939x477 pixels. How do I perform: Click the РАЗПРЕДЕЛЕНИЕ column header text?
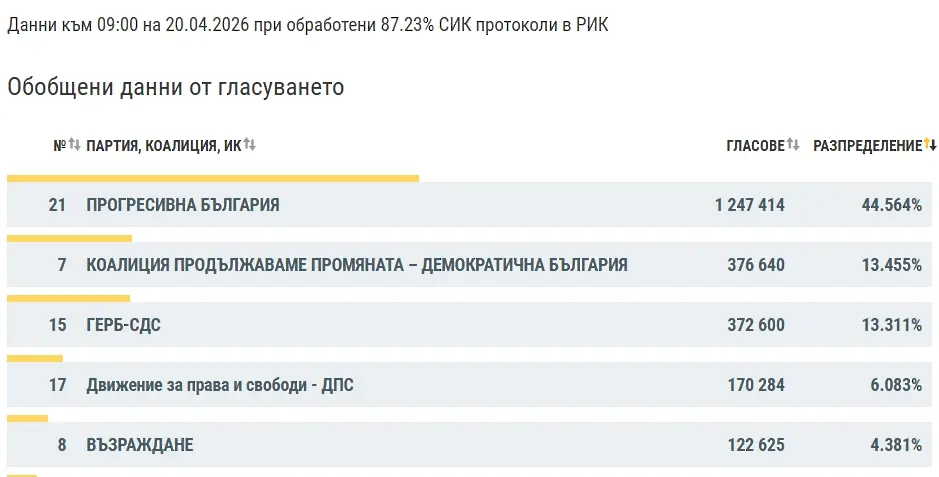[x=867, y=146]
